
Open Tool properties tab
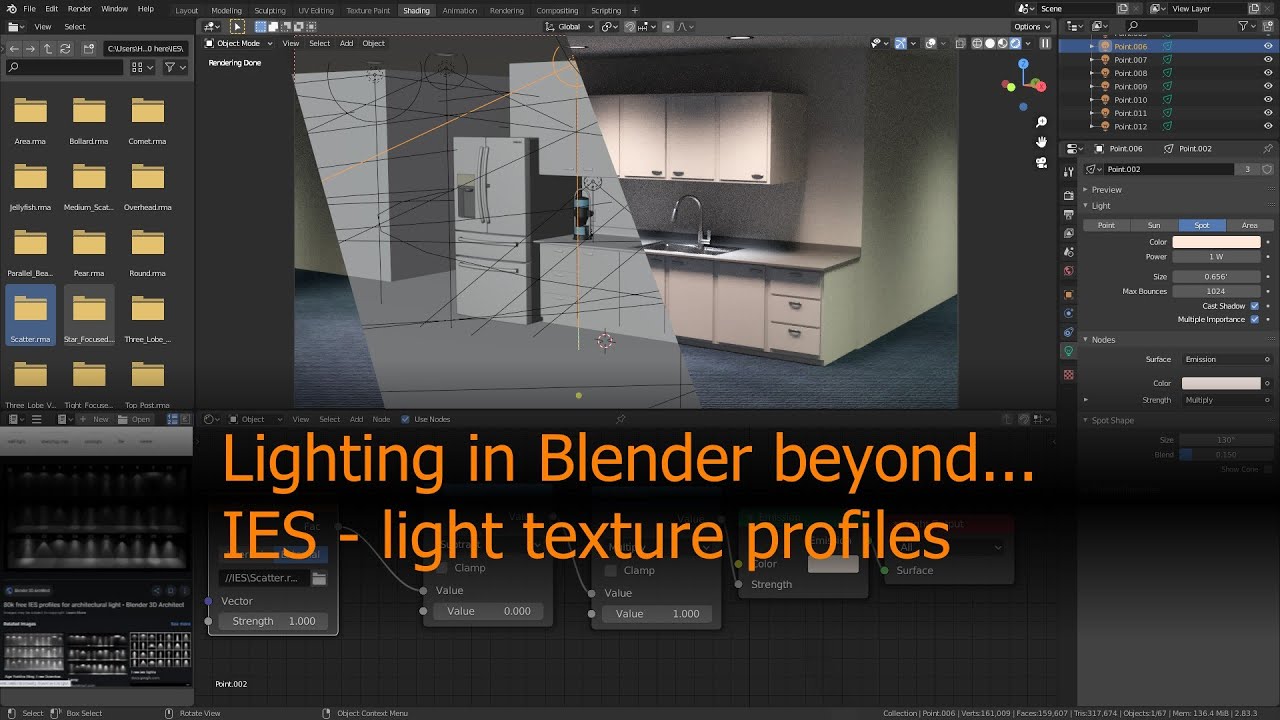1068,173
